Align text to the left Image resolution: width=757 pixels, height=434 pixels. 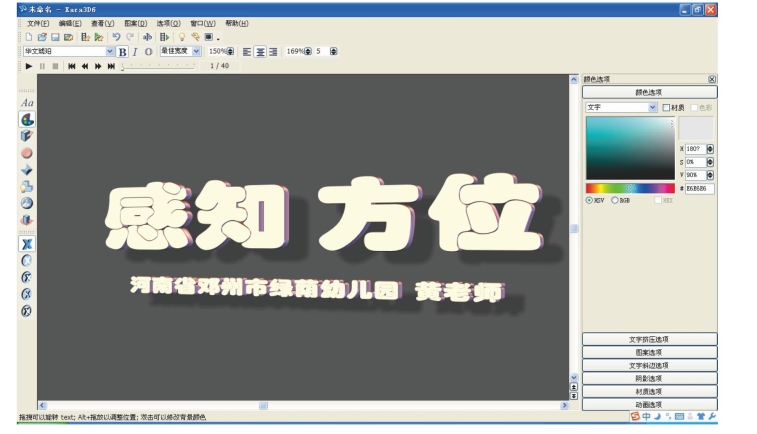(x=247, y=52)
